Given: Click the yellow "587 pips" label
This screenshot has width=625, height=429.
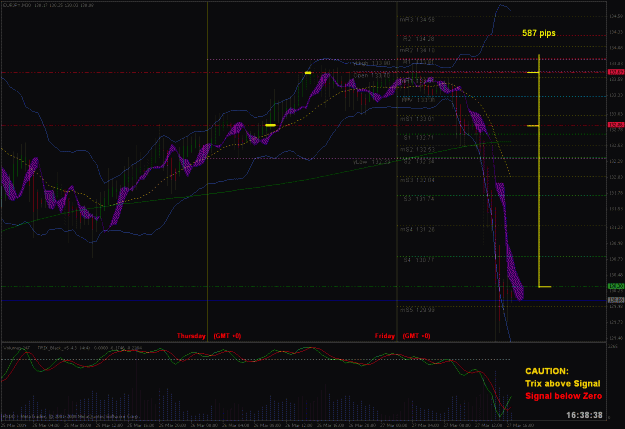Looking at the screenshot, I should click(x=539, y=33).
